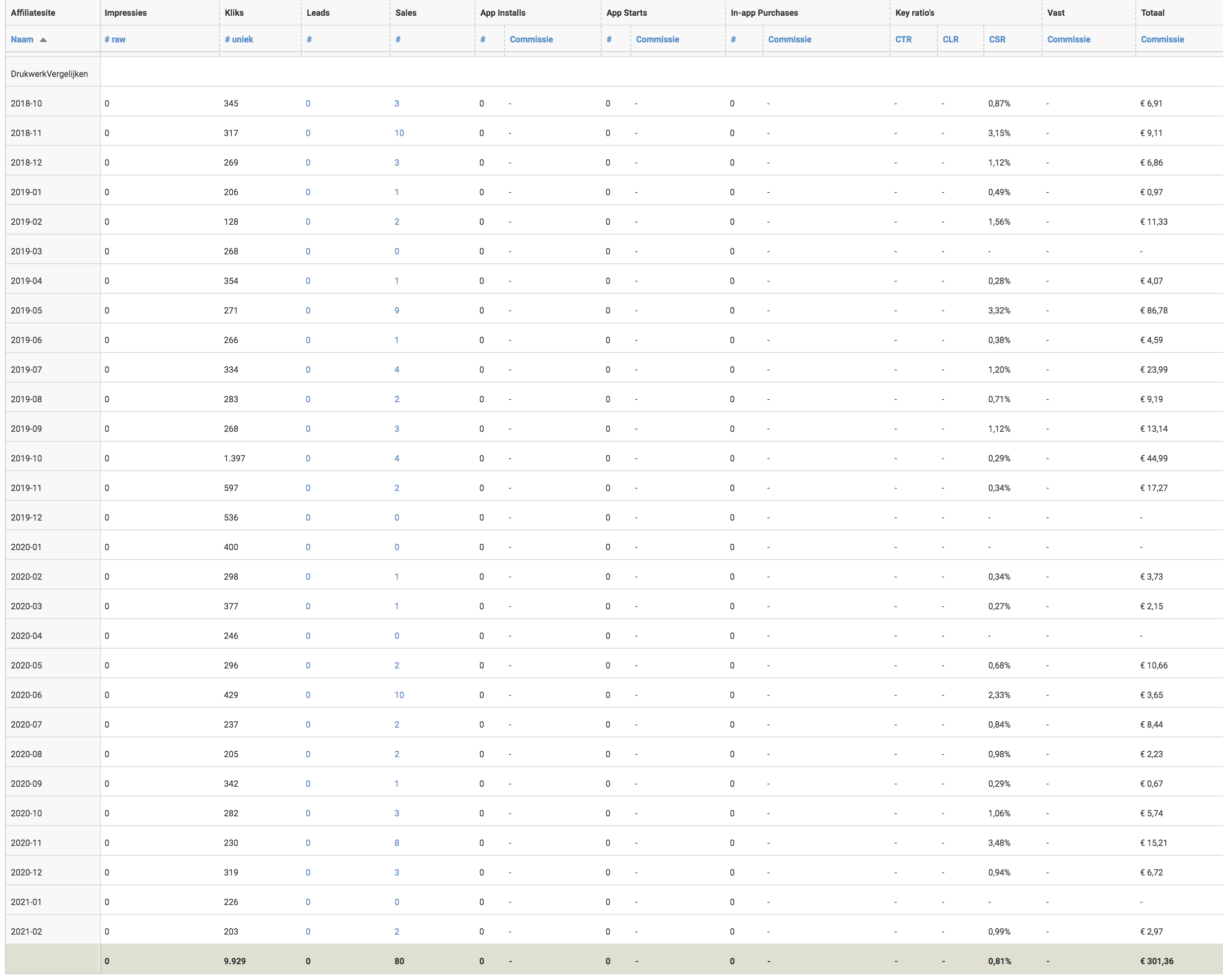This screenshot has width=1223, height=980.
Task: Open the 8 sales for 2020-11
Action: click(397, 843)
